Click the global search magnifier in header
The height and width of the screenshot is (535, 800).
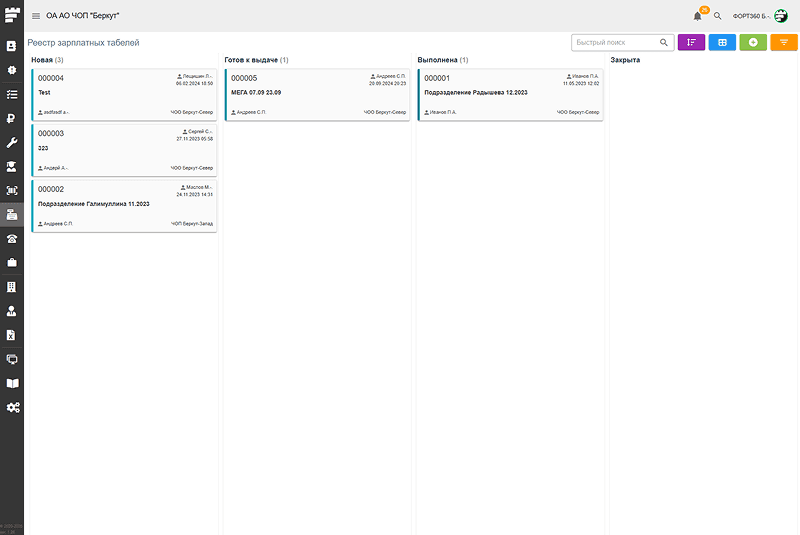[x=717, y=16]
